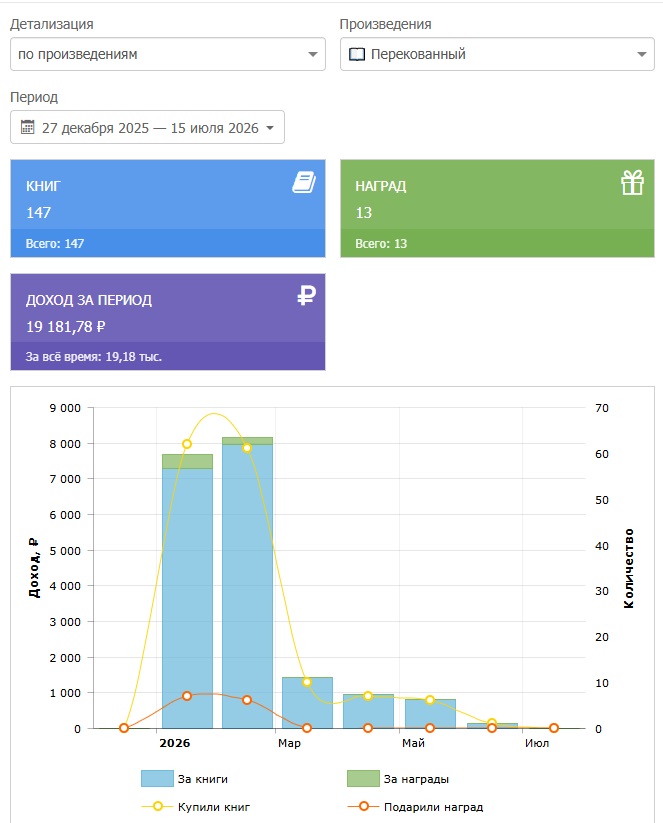Select the tallest February income bar
Screen dimensions: 663x823
pyautogui.click(x=247, y=583)
